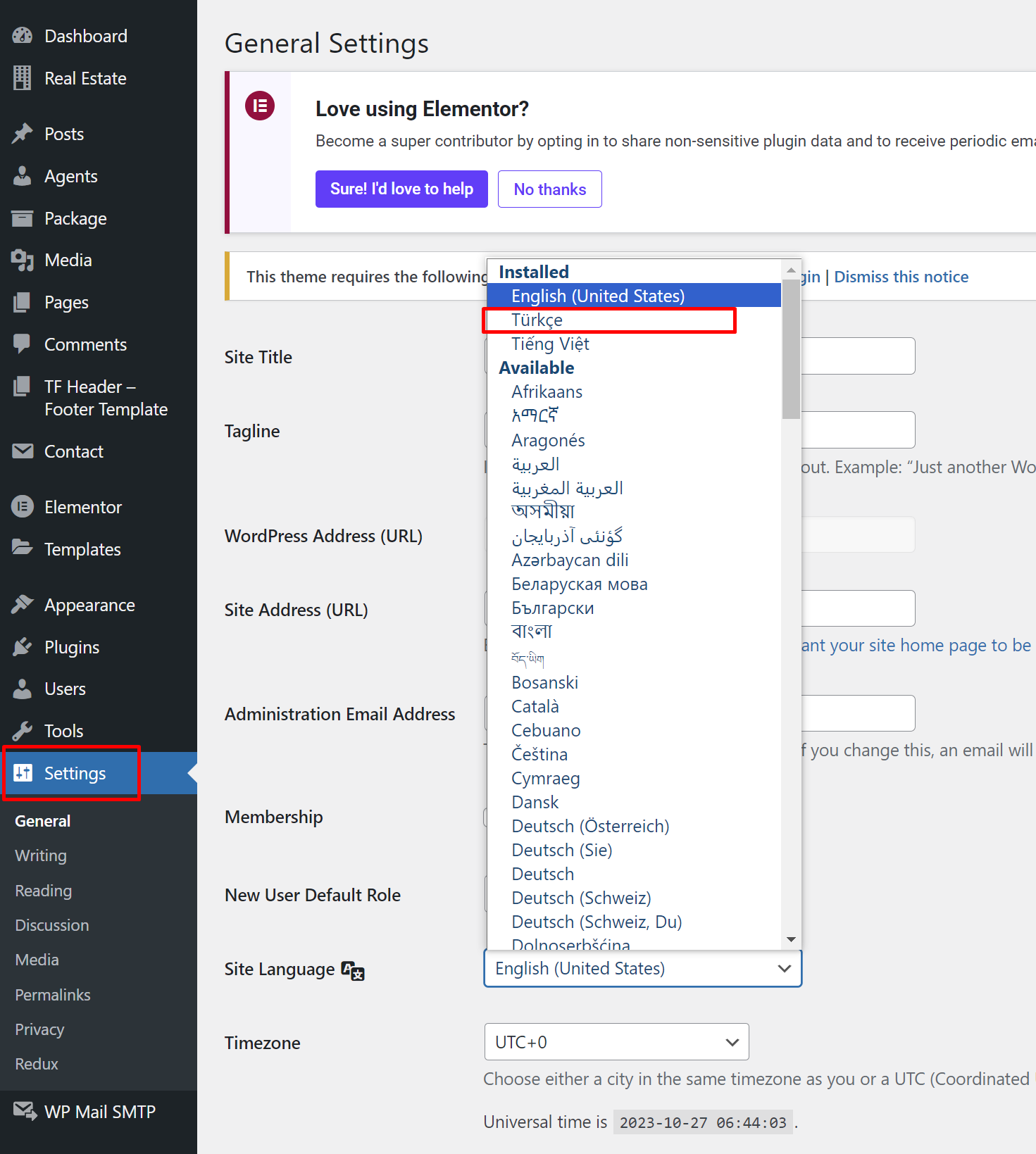Select English (United States) option
Screen dimensions: 1036x1154
click(634, 296)
